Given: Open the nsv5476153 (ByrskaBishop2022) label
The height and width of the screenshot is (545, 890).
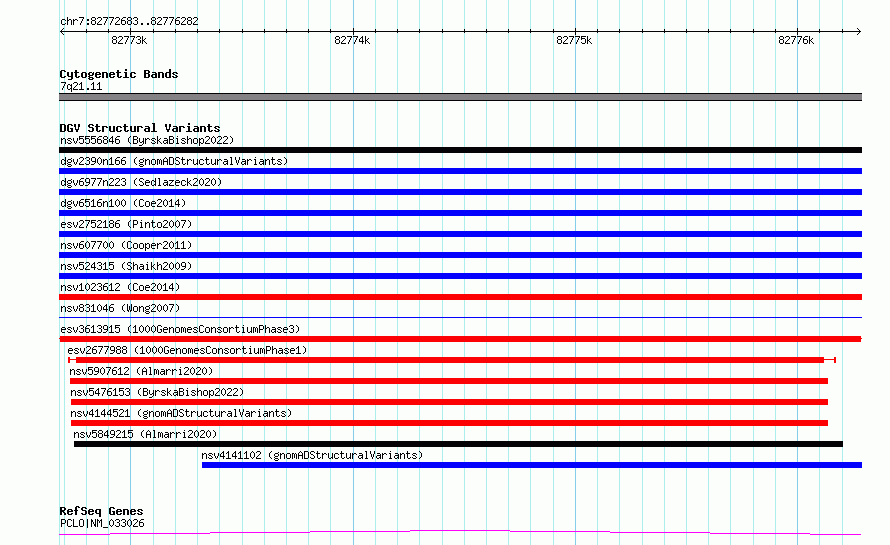Looking at the screenshot, I should (157, 392).
